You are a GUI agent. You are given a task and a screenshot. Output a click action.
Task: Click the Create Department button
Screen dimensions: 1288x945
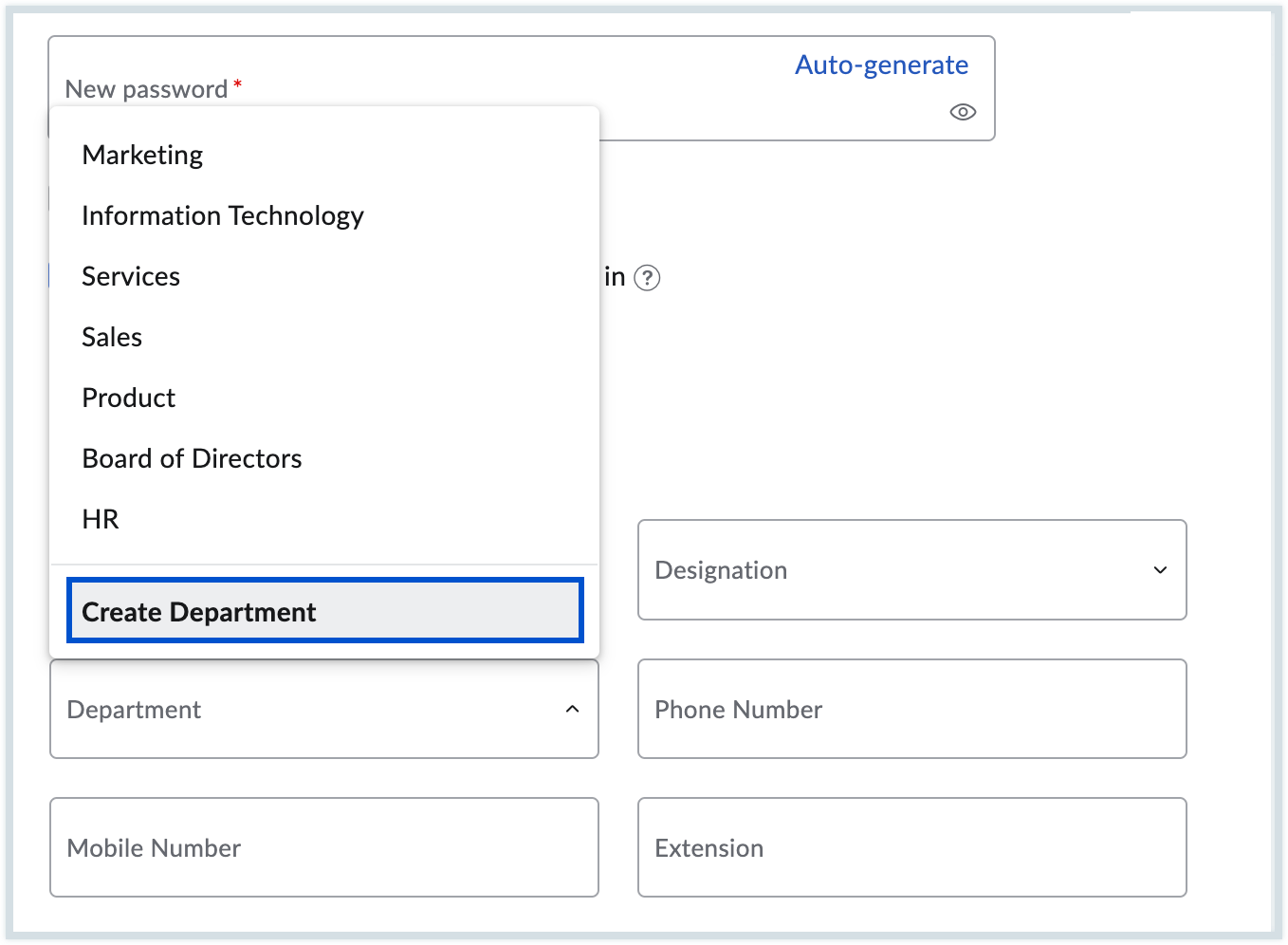coord(324,611)
